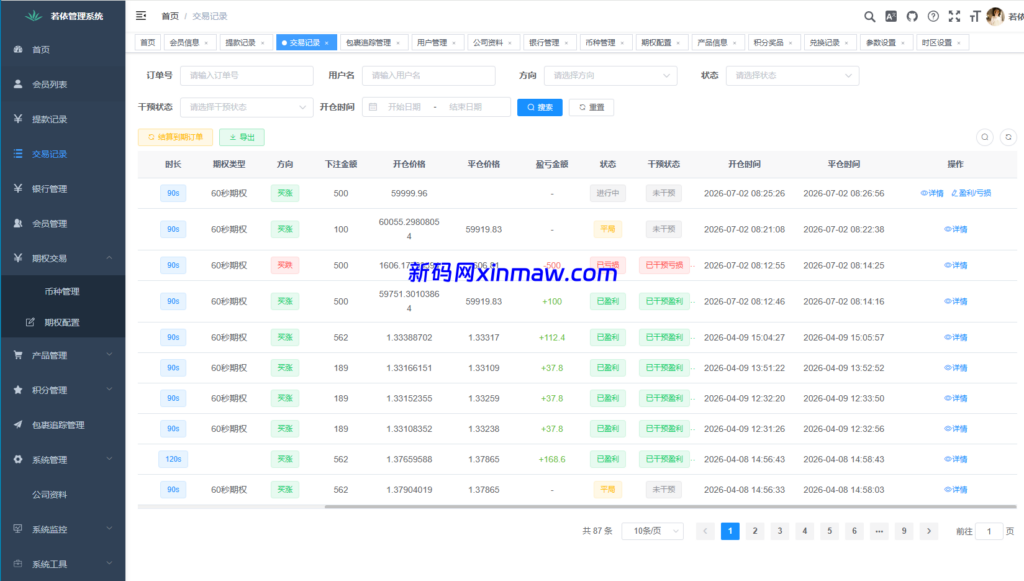Collapse the sidebar with the hamburger icon
The image size is (1024, 581).
(x=141, y=16)
